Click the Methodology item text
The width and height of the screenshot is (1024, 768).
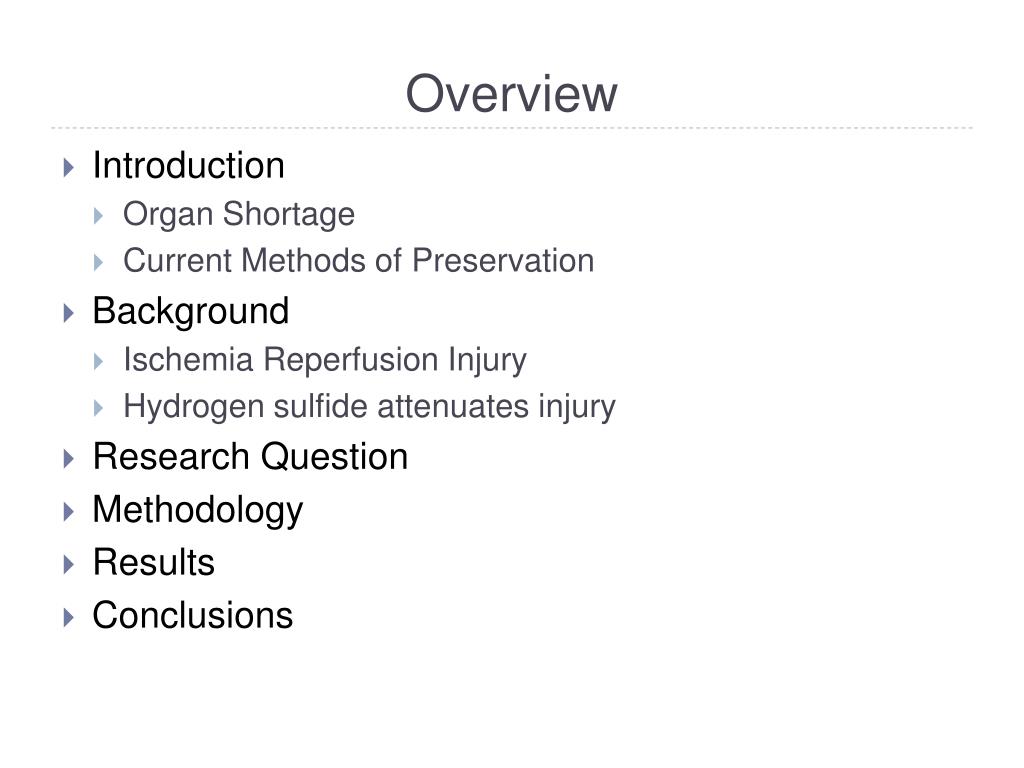click(198, 511)
